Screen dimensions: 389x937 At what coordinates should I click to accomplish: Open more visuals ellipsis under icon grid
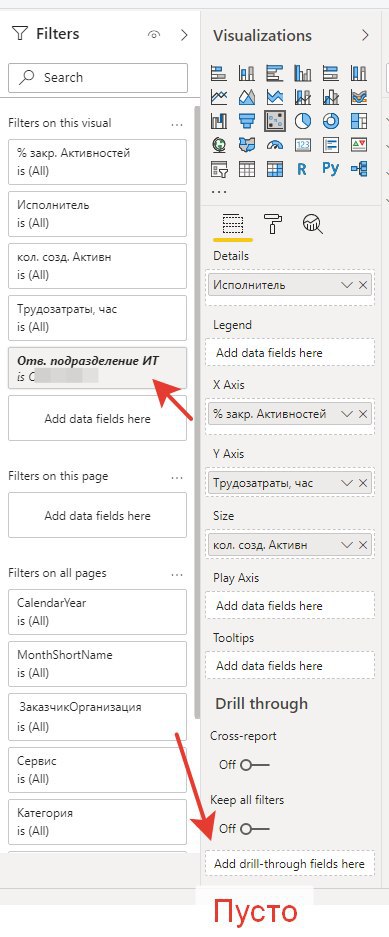pyautogui.click(x=219, y=192)
